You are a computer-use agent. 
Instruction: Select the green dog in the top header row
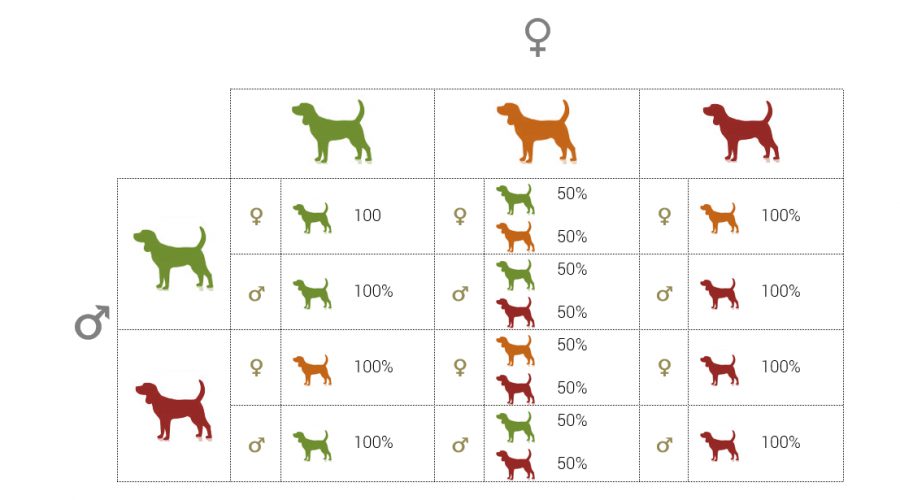[332, 131]
